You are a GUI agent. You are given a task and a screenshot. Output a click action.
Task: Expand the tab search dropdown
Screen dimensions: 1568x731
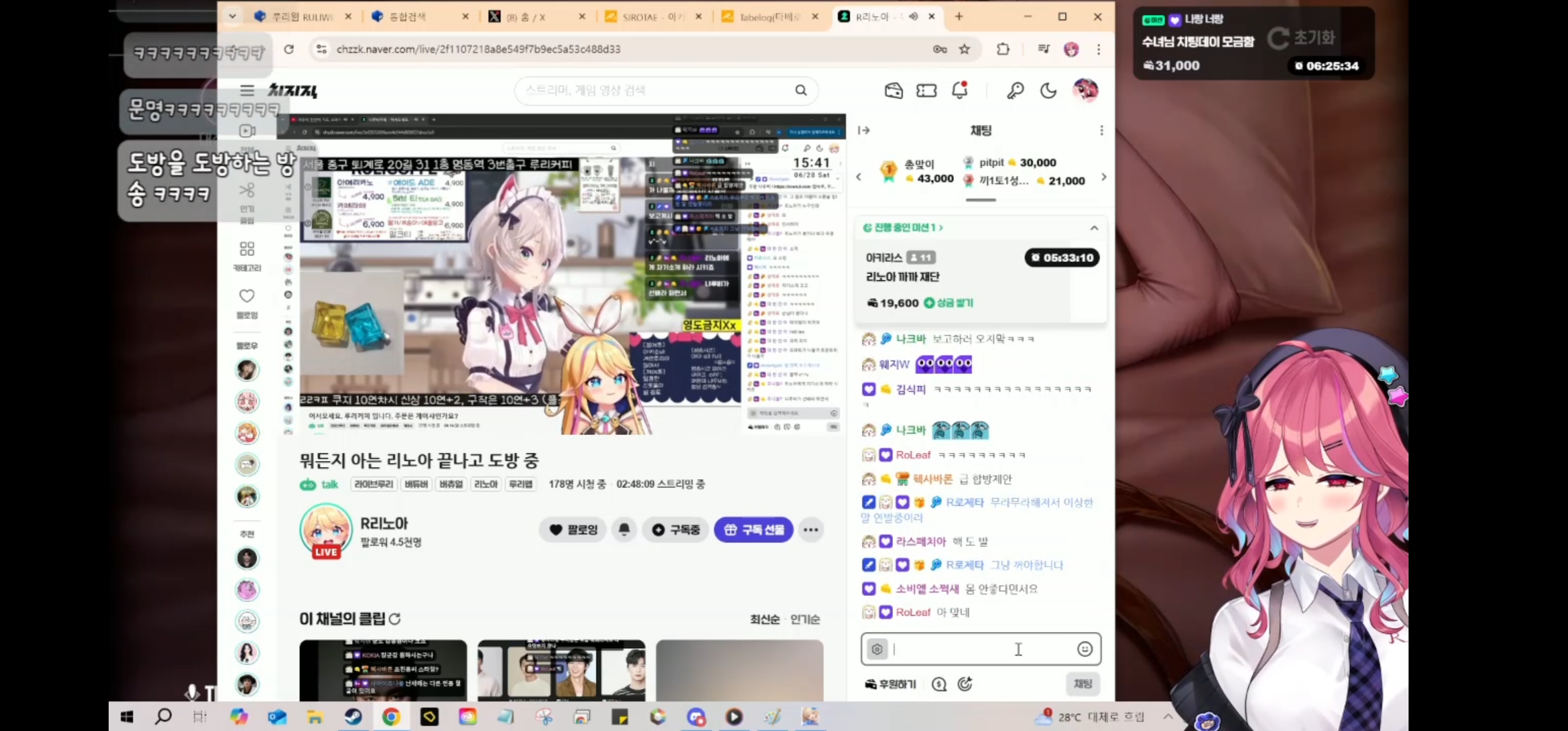click(232, 16)
